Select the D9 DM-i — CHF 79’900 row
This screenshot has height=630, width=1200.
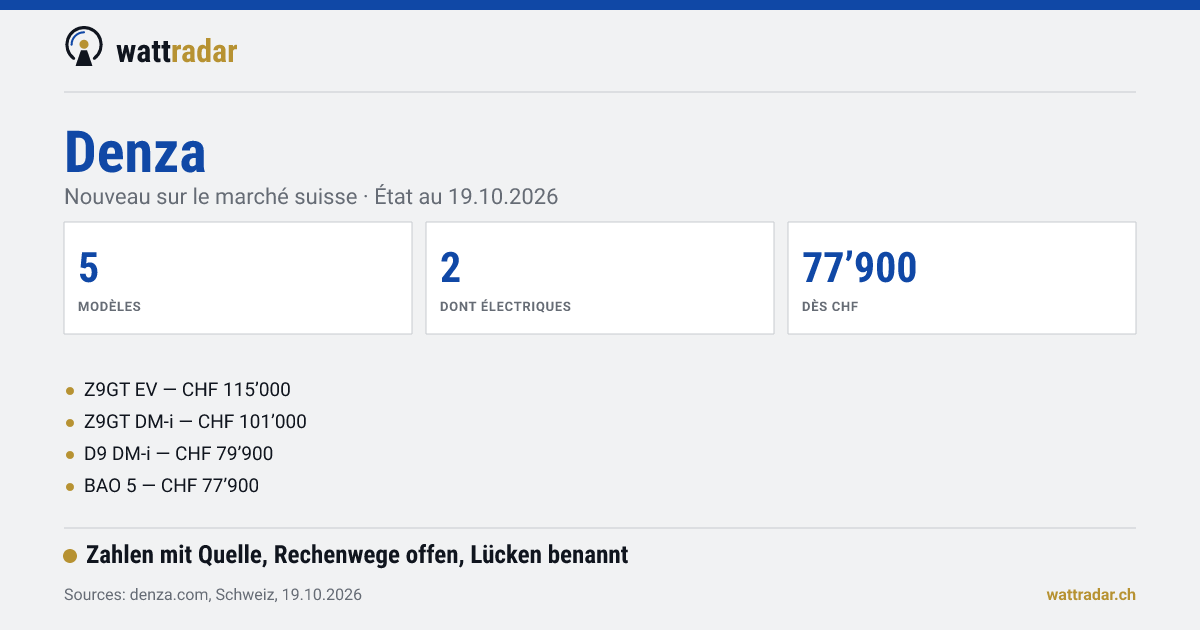coord(169,454)
